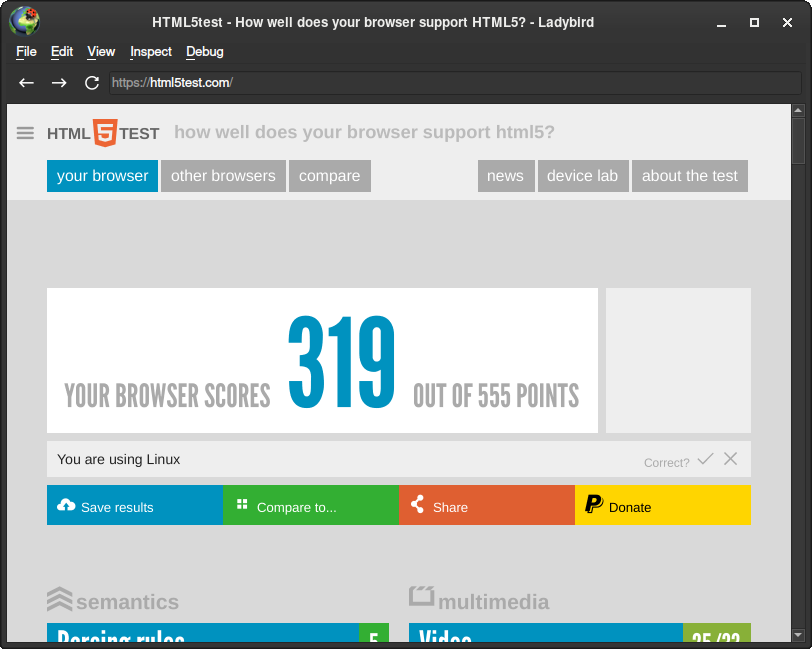Click the grid icon on Compare to
The image size is (812, 649).
point(242,504)
